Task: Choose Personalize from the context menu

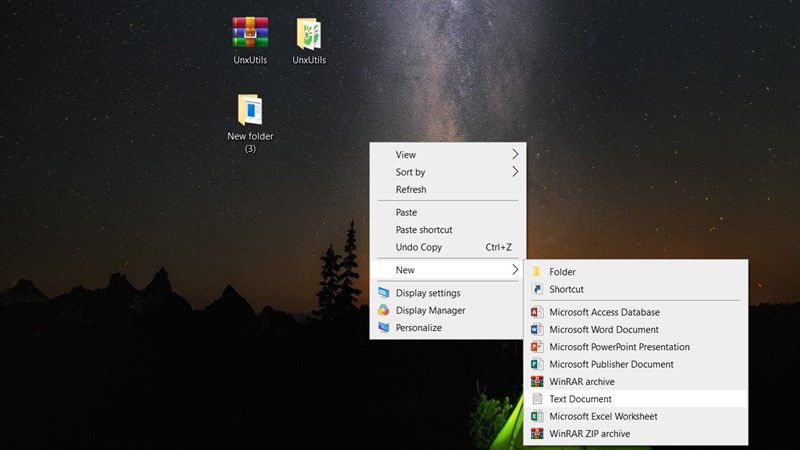Action: coord(418,328)
